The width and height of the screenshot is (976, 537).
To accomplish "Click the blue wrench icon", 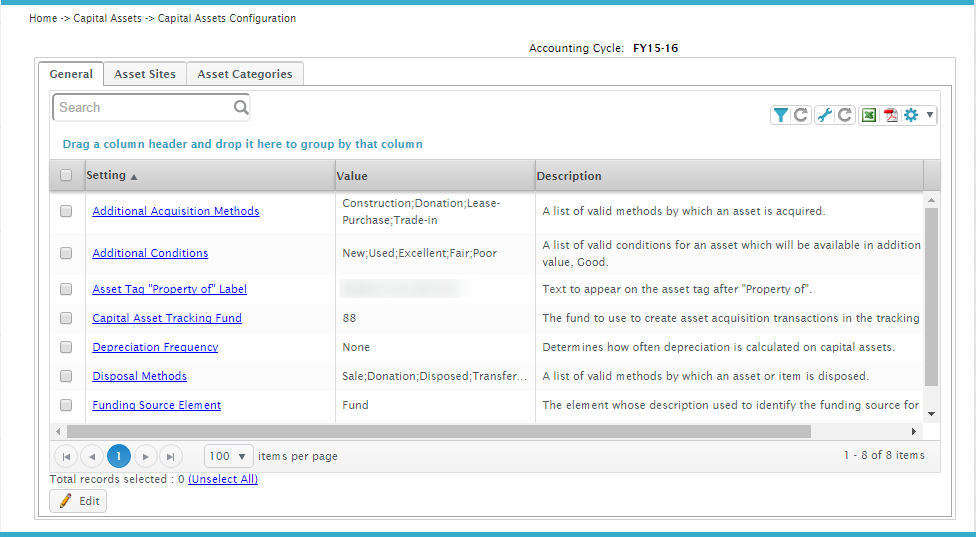I will (x=824, y=115).
